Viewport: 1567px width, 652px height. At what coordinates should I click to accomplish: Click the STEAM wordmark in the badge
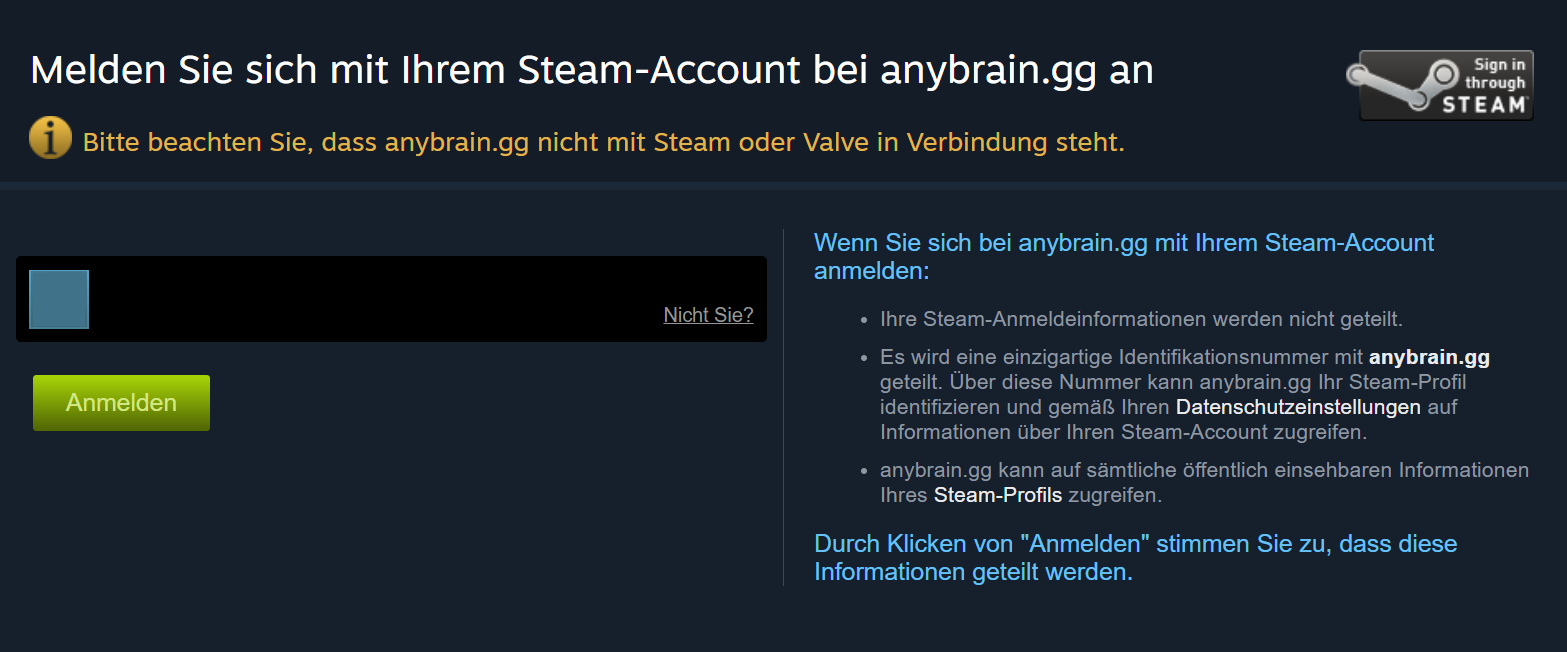click(x=1484, y=103)
